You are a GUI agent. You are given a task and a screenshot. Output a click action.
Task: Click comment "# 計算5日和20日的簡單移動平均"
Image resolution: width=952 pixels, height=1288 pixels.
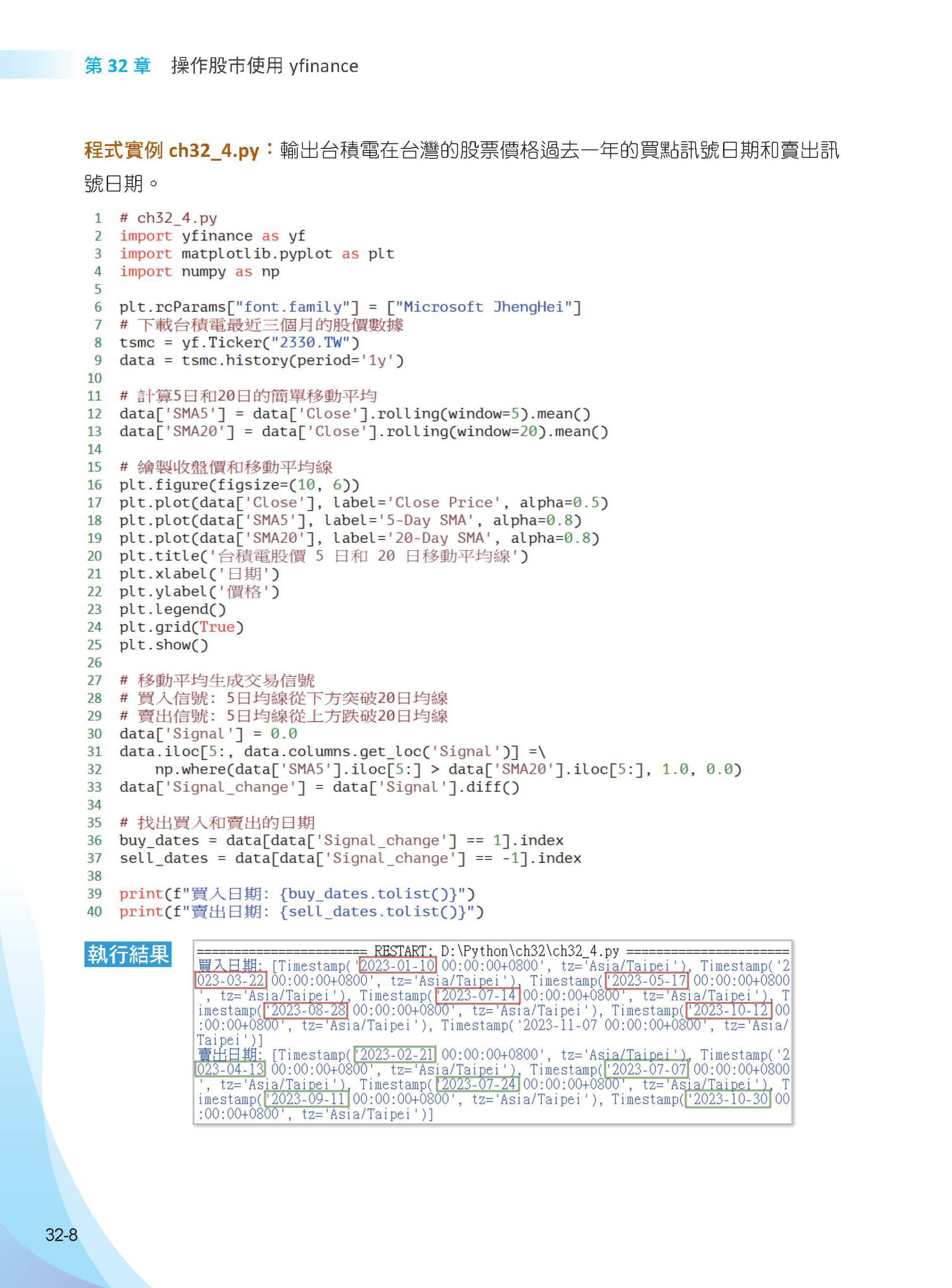tap(248, 396)
